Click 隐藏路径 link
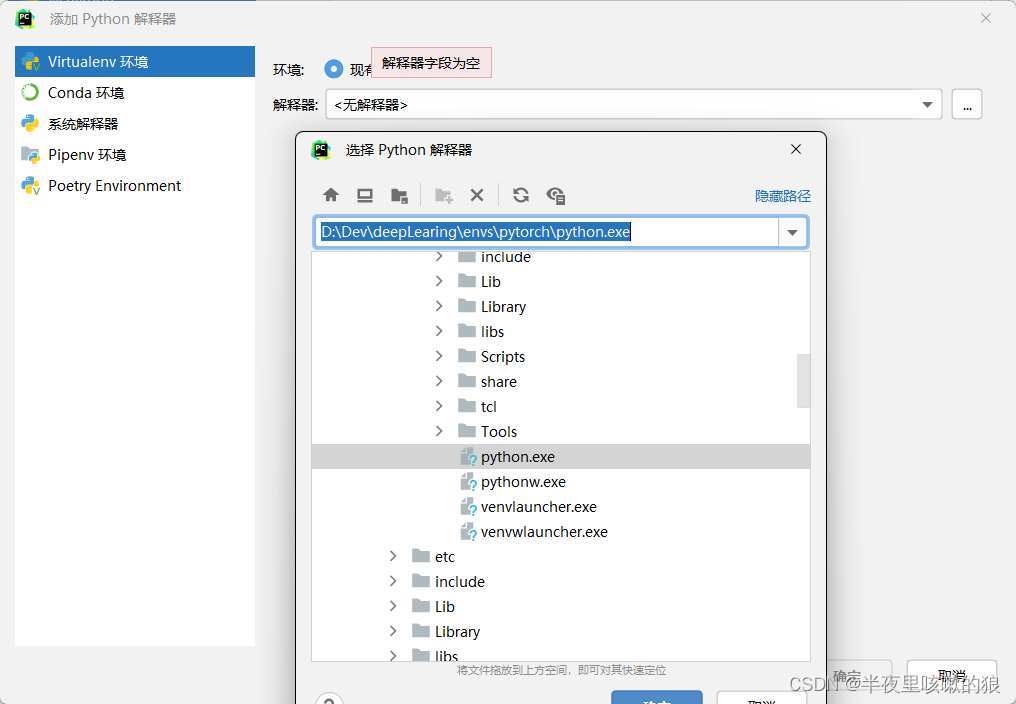Viewport: 1016px width, 704px height. [783, 196]
